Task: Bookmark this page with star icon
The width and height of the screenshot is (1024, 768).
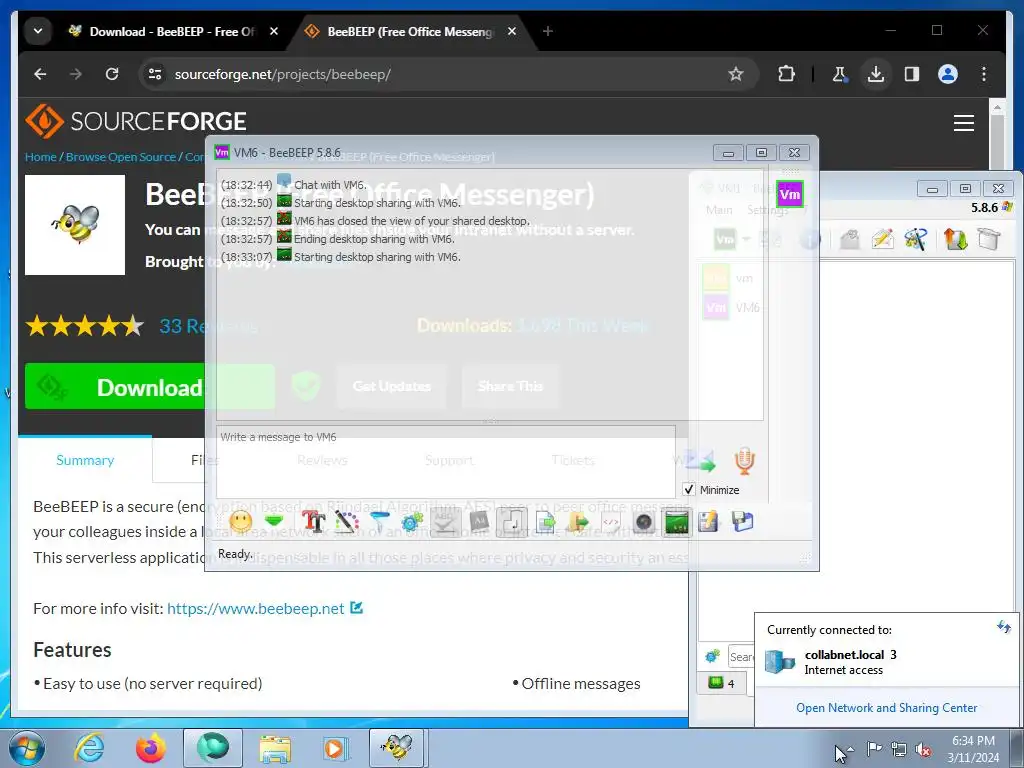Action: (x=736, y=74)
